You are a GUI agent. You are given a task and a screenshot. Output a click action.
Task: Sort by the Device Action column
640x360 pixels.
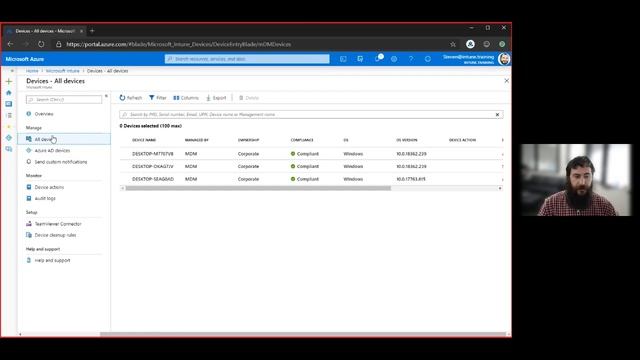click(x=462, y=140)
